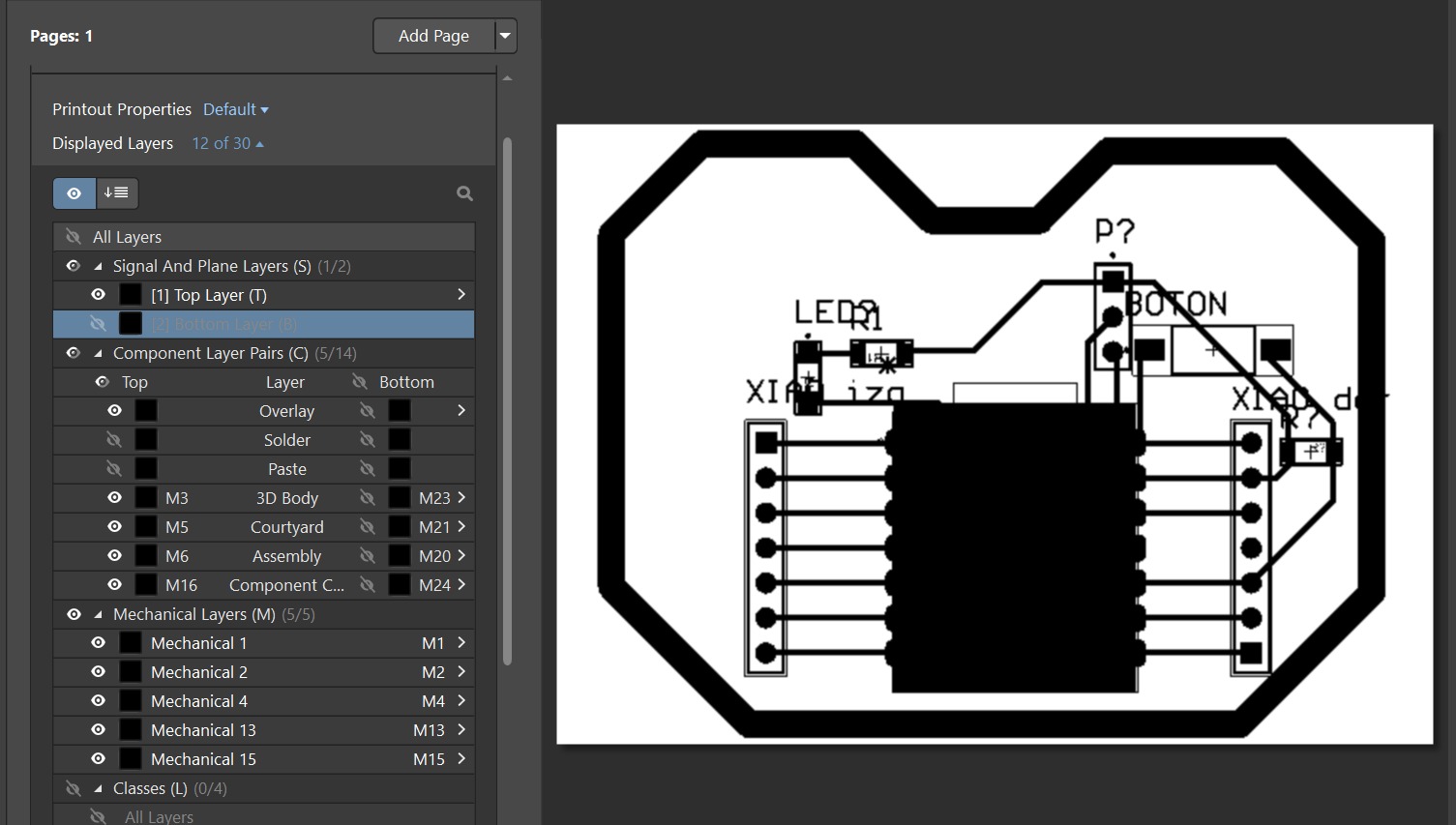
Task: Show the top Paste layer
Action: pos(115,469)
